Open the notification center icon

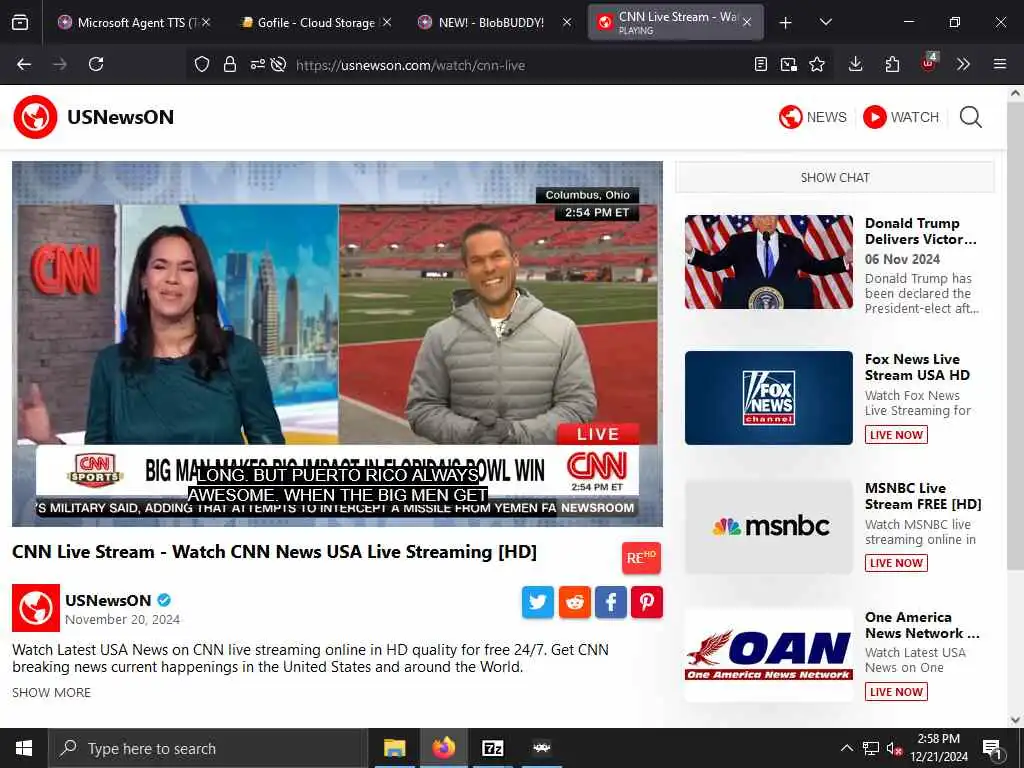(991, 748)
